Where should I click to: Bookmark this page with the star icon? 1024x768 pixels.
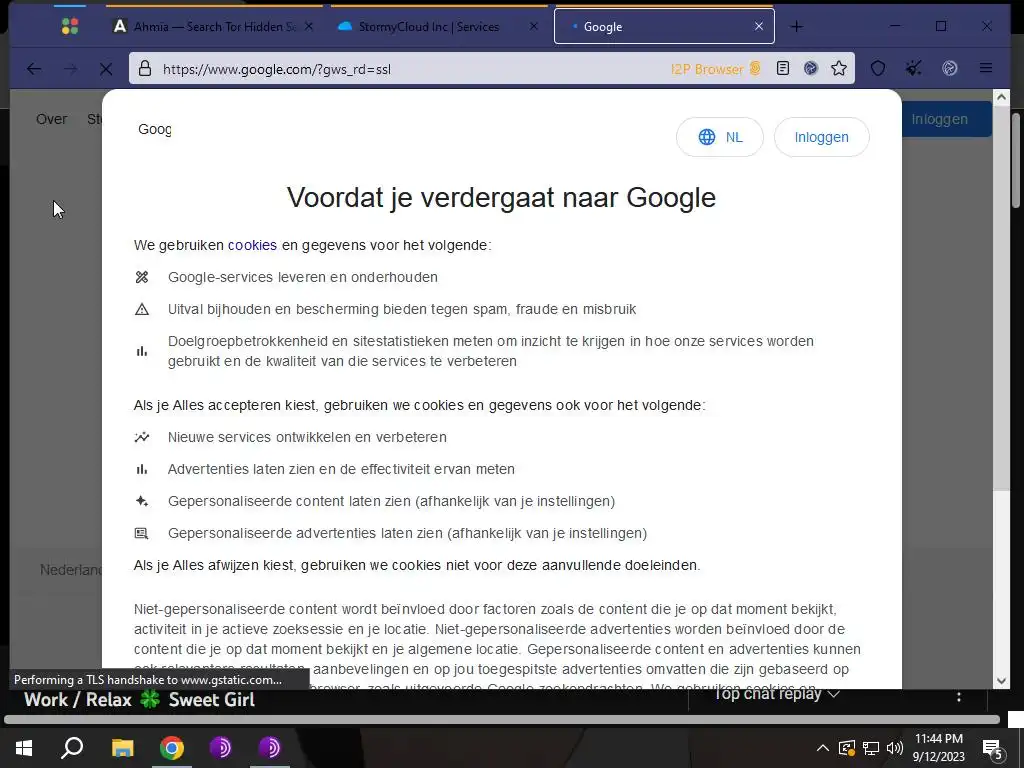point(839,69)
